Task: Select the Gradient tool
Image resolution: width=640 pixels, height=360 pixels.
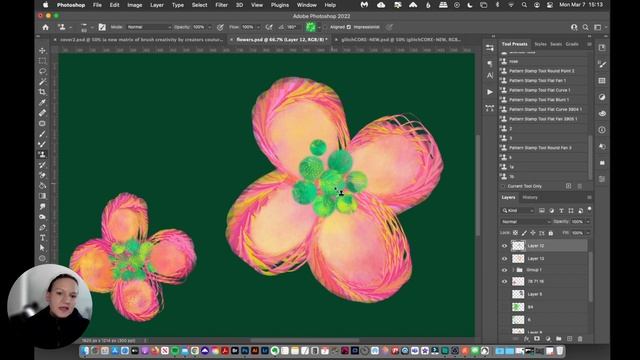Action: click(42, 196)
